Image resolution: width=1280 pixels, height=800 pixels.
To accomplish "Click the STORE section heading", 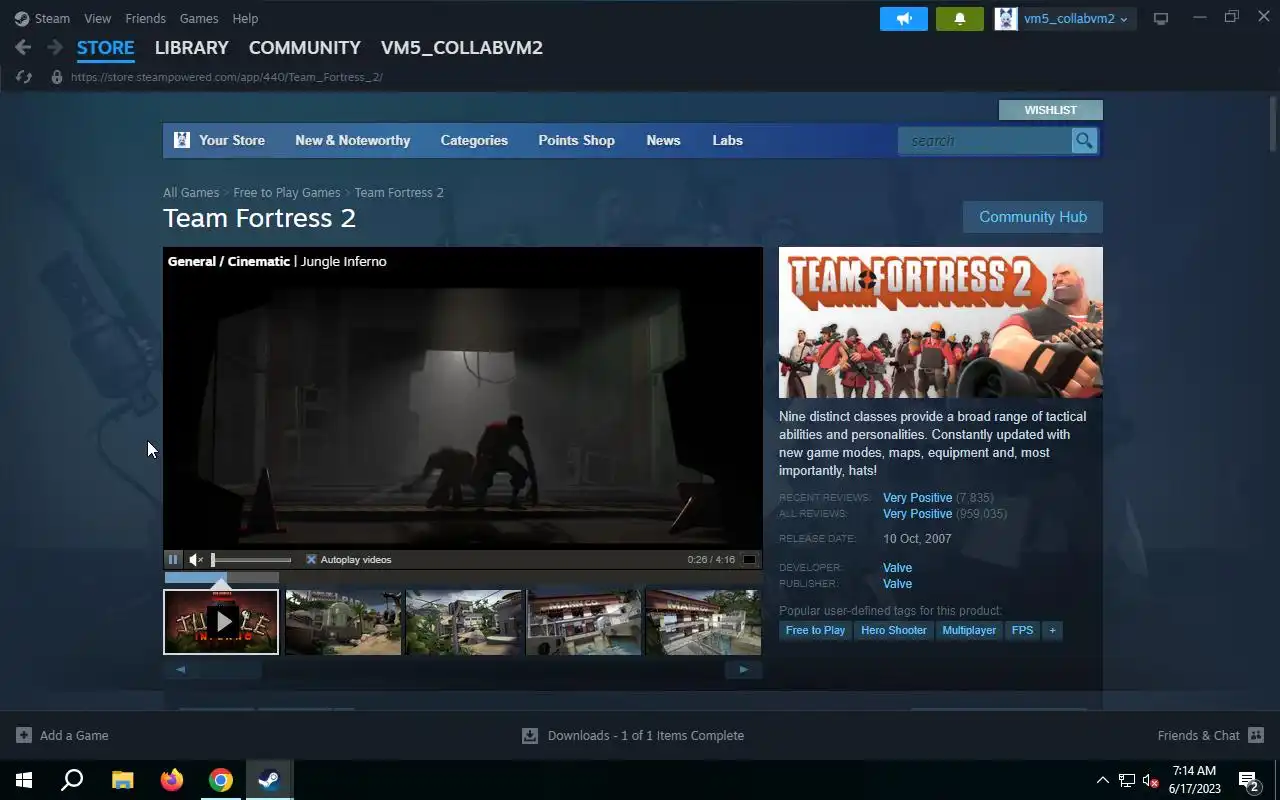I will [106, 48].
